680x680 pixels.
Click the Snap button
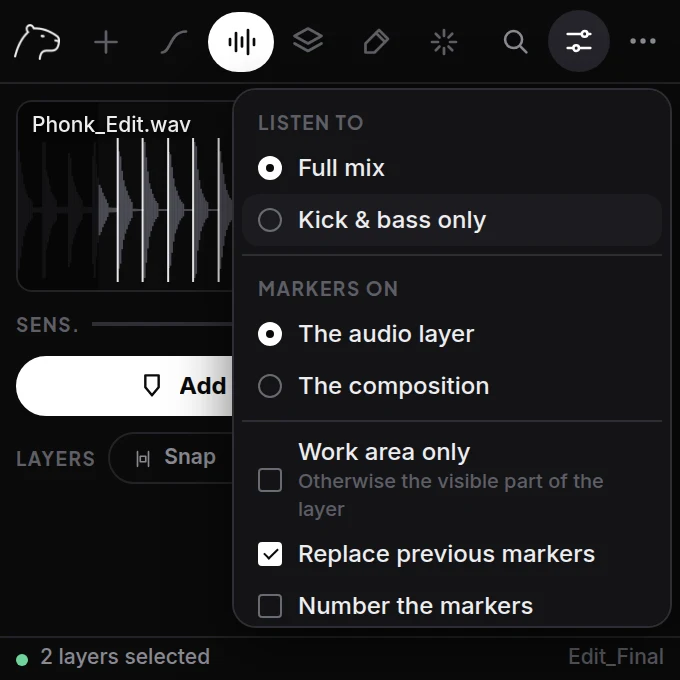(x=171, y=458)
